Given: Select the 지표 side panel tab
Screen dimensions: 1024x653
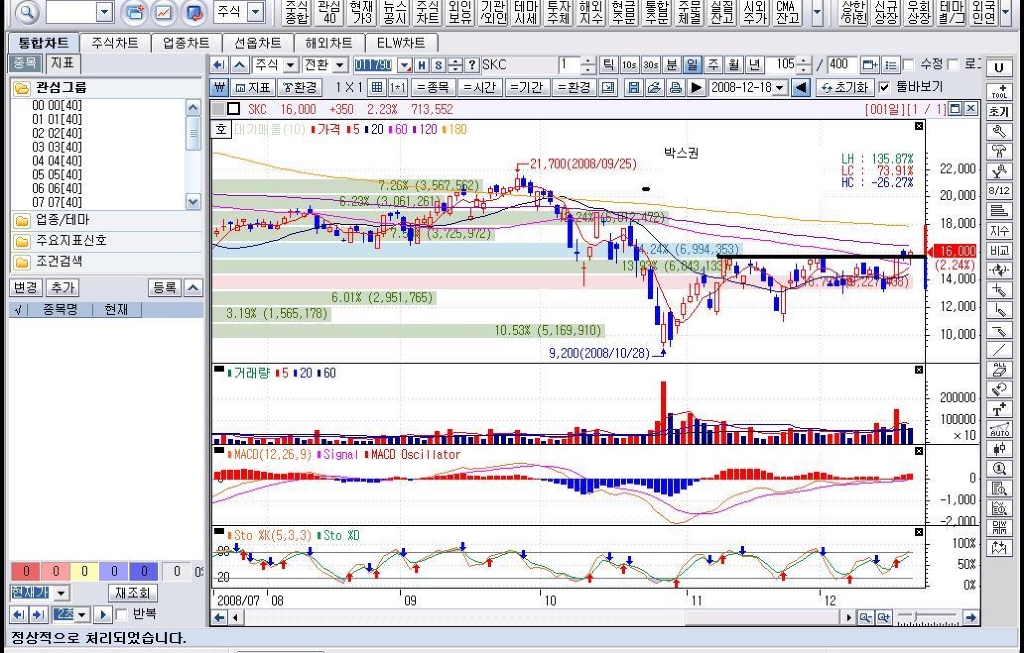Looking at the screenshot, I should click(63, 63).
